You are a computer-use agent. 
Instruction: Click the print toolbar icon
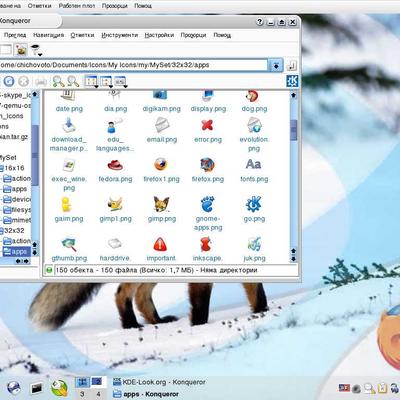point(41,81)
